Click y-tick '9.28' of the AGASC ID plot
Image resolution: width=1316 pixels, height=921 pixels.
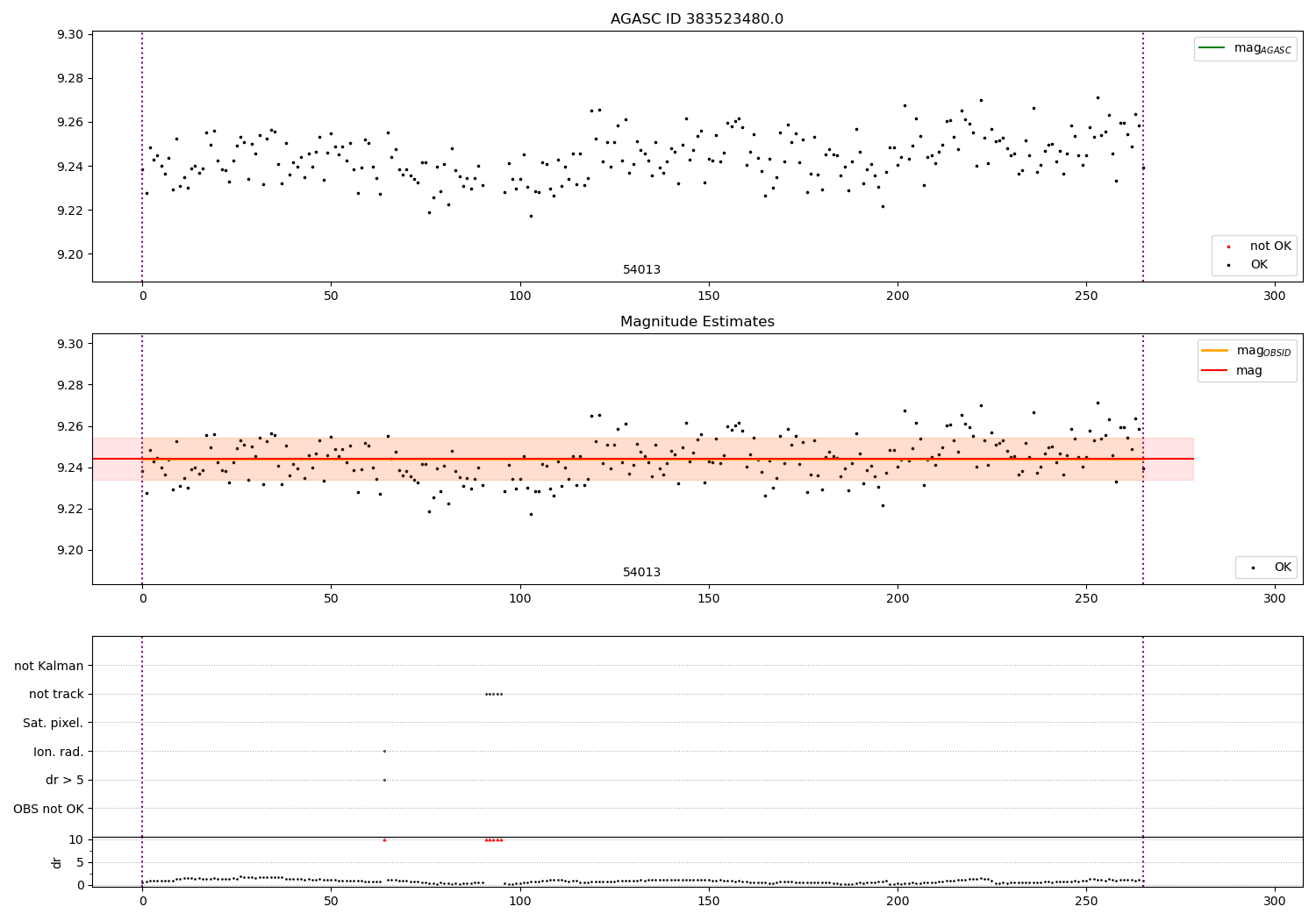(70, 79)
